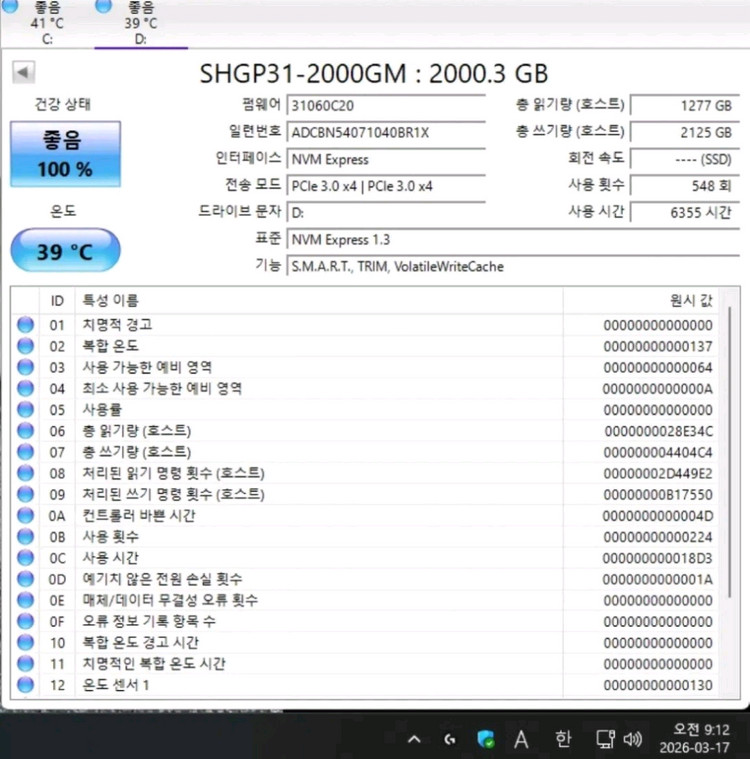Click the status circle for attribute 11
This screenshot has height=759, width=750.
[x=25, y=664]
